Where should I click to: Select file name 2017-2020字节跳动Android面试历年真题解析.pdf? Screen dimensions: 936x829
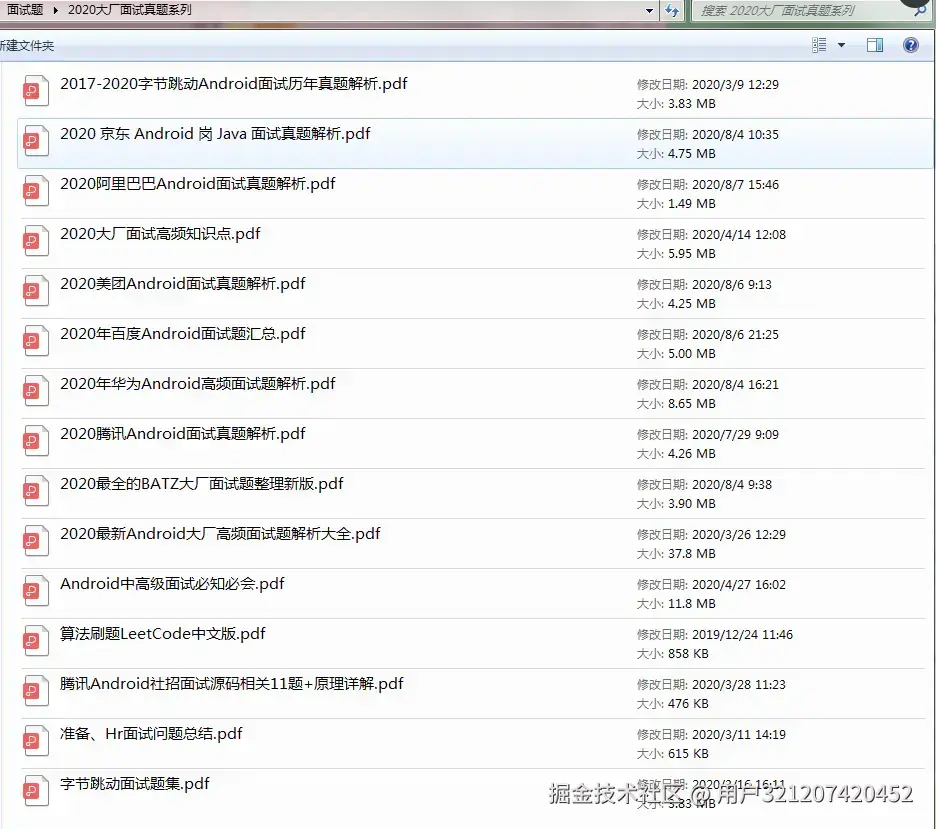tap(233, 84)
